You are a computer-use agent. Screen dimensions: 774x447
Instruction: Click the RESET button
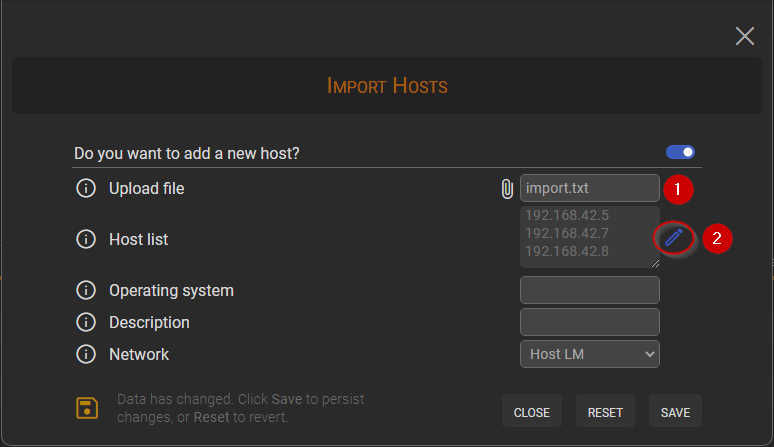(x=605, y=412)
